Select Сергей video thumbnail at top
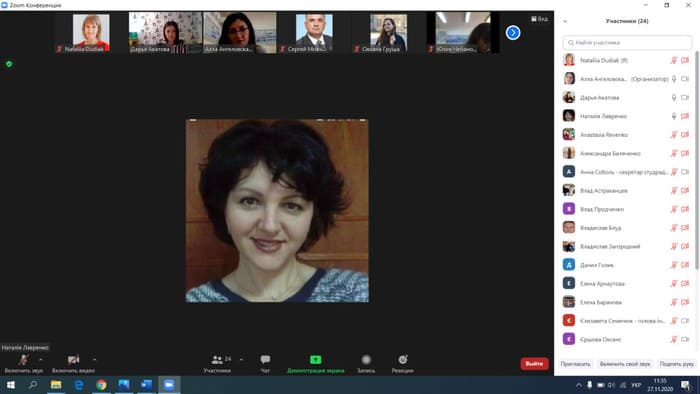This screenshot has width=700, height=394. pos(314,33)
